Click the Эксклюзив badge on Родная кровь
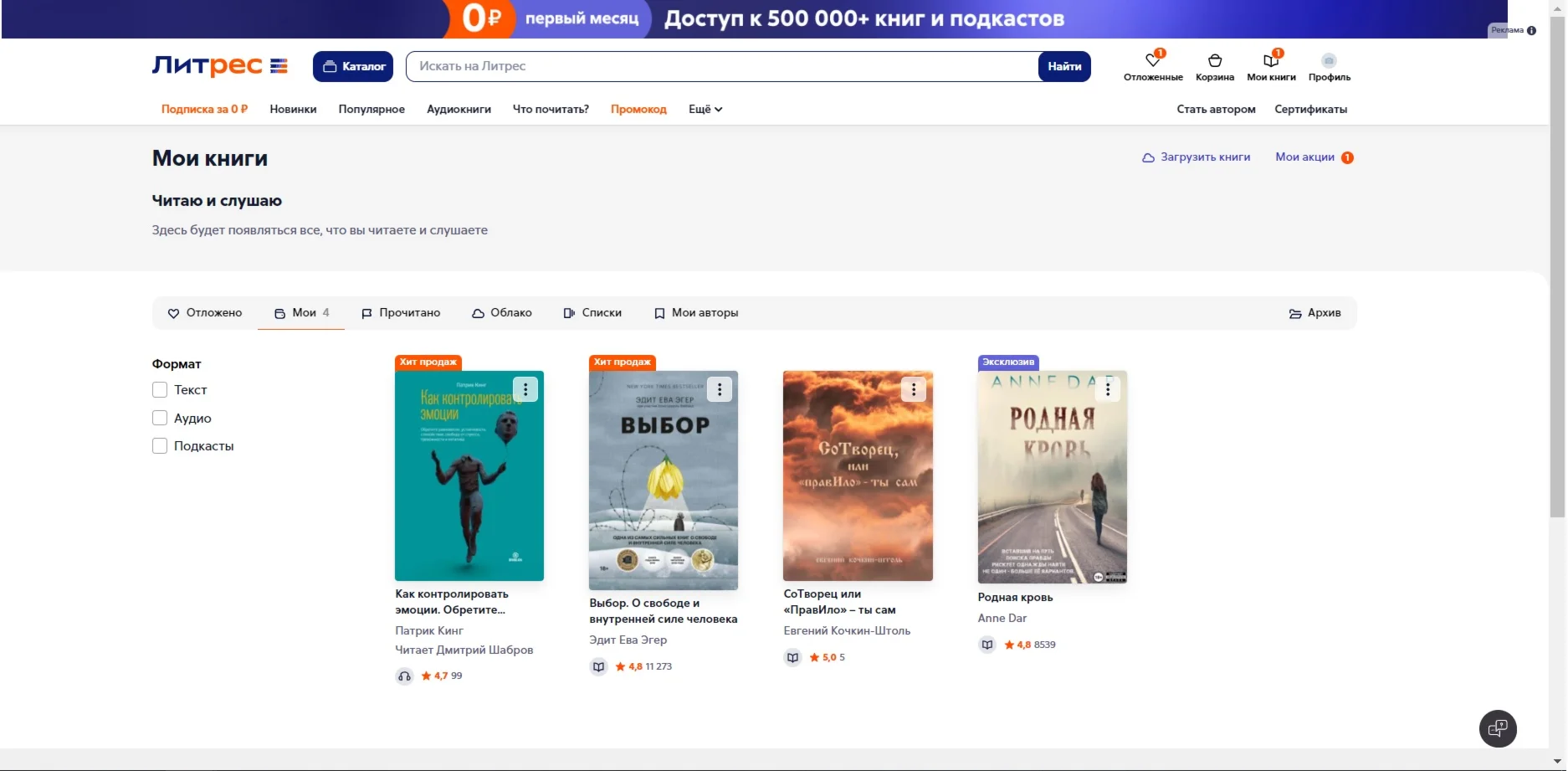Viewport: 1568px width, 771px height. click(1008, 362)
